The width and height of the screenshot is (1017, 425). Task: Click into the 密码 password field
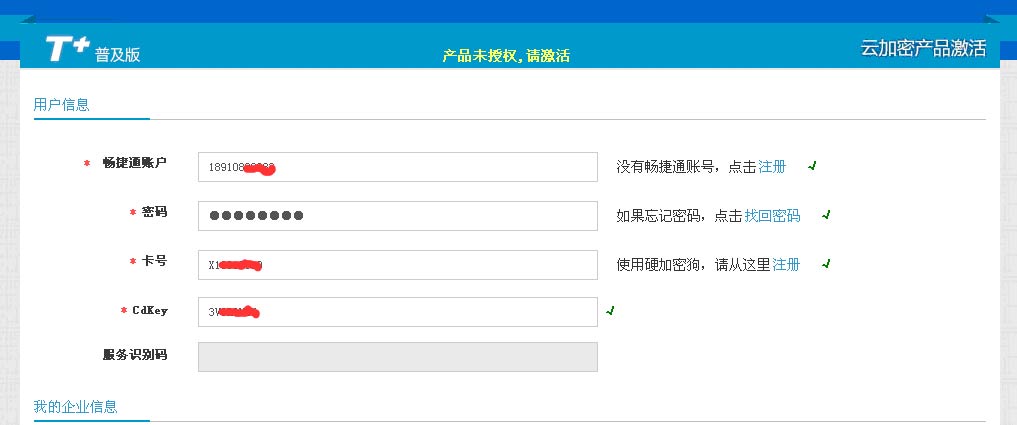click(397, 216)
